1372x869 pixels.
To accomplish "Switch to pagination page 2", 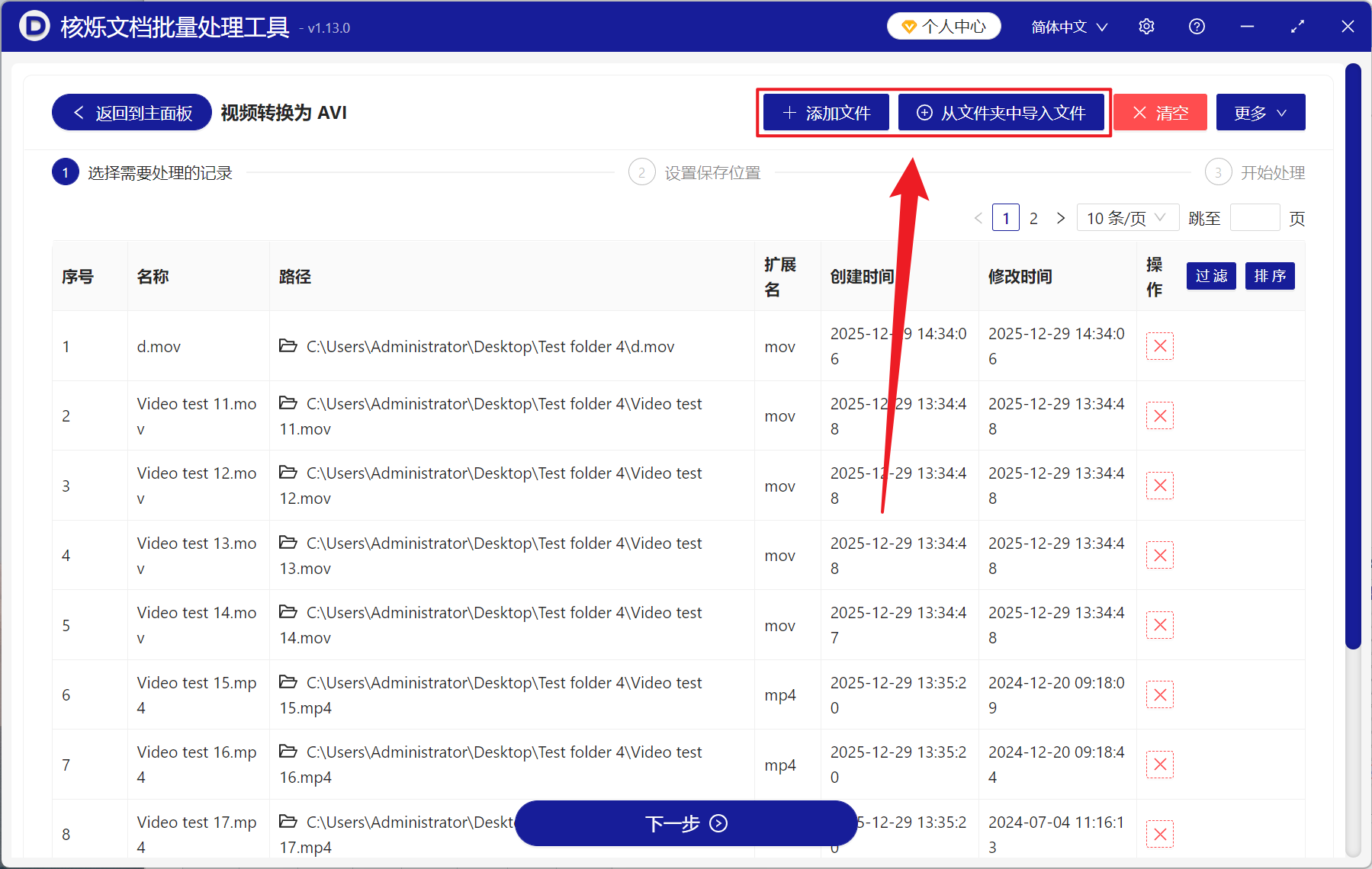I will click(1033, 217).
